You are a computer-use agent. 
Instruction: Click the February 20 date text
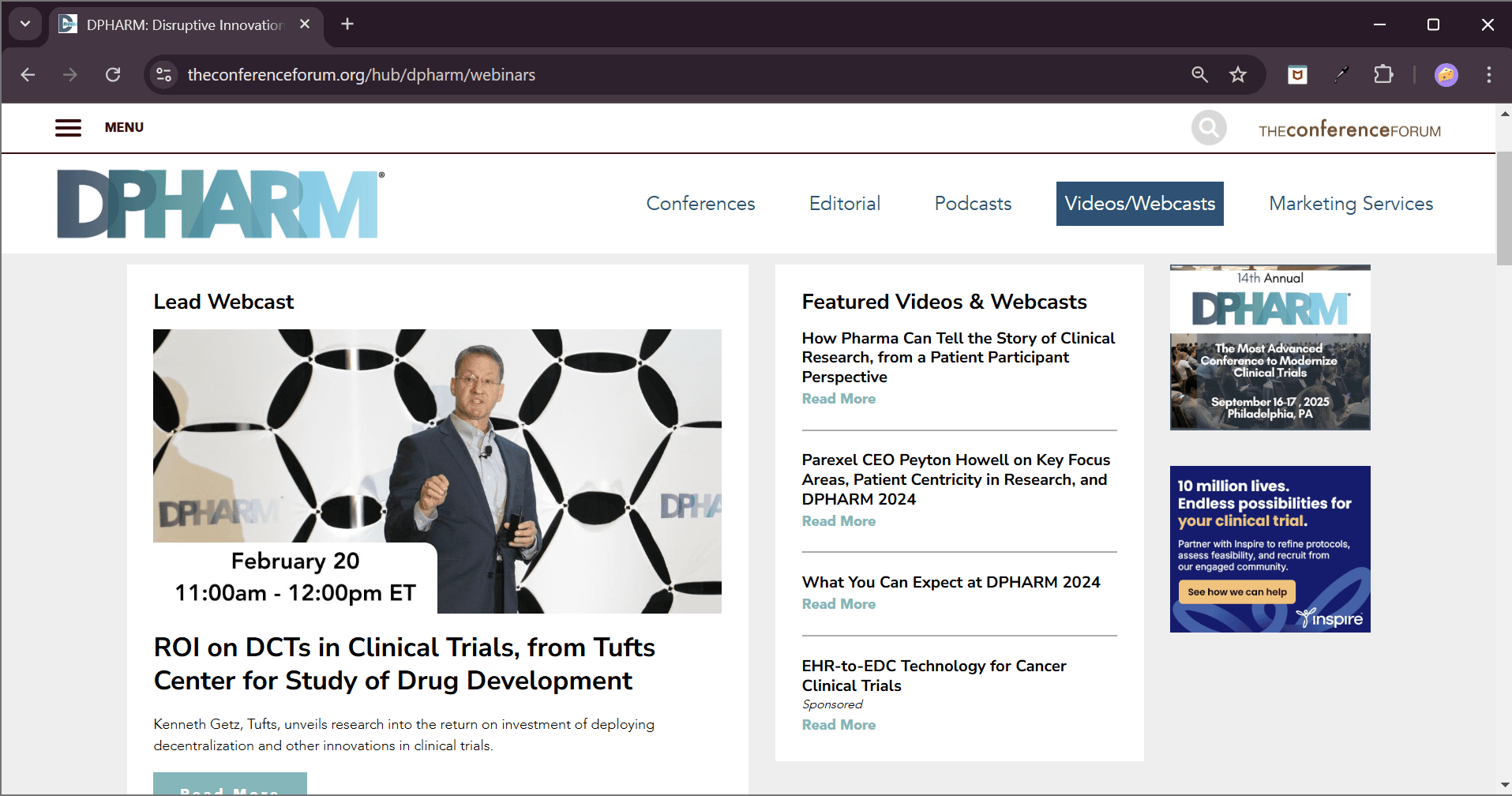pos(295,561)
